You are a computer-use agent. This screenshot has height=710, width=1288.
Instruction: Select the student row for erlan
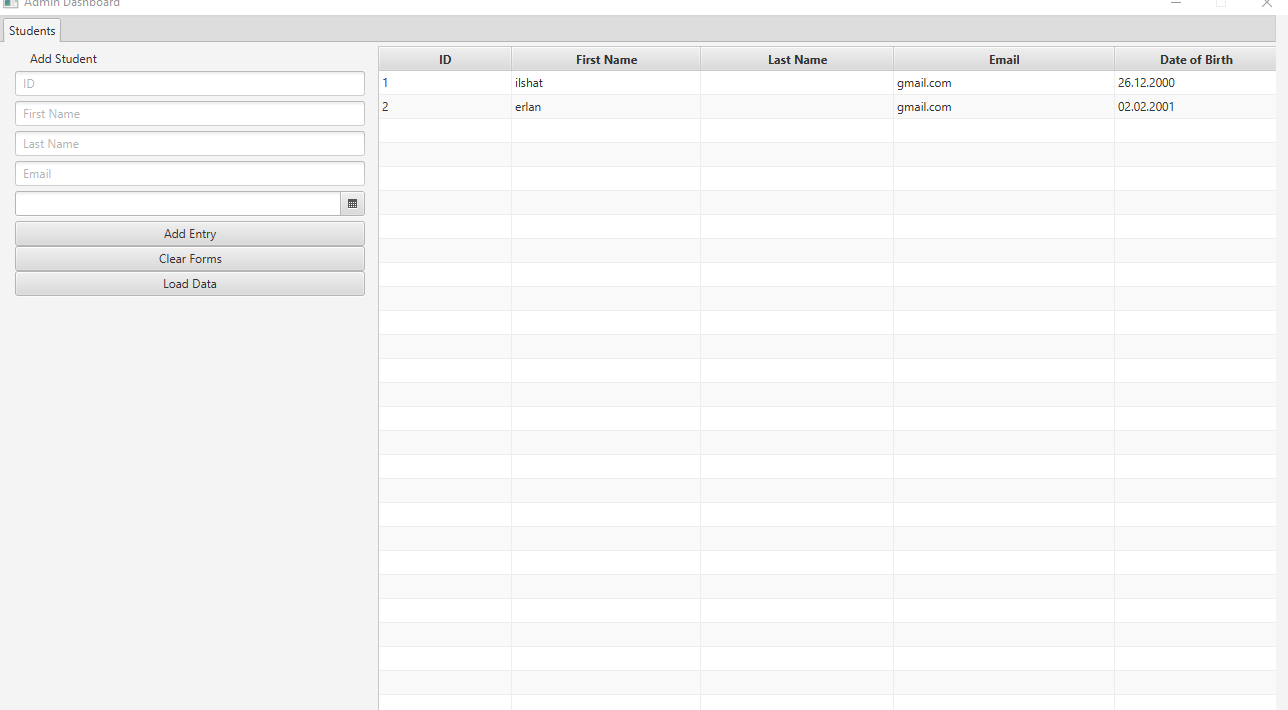[x=606, y=107]
